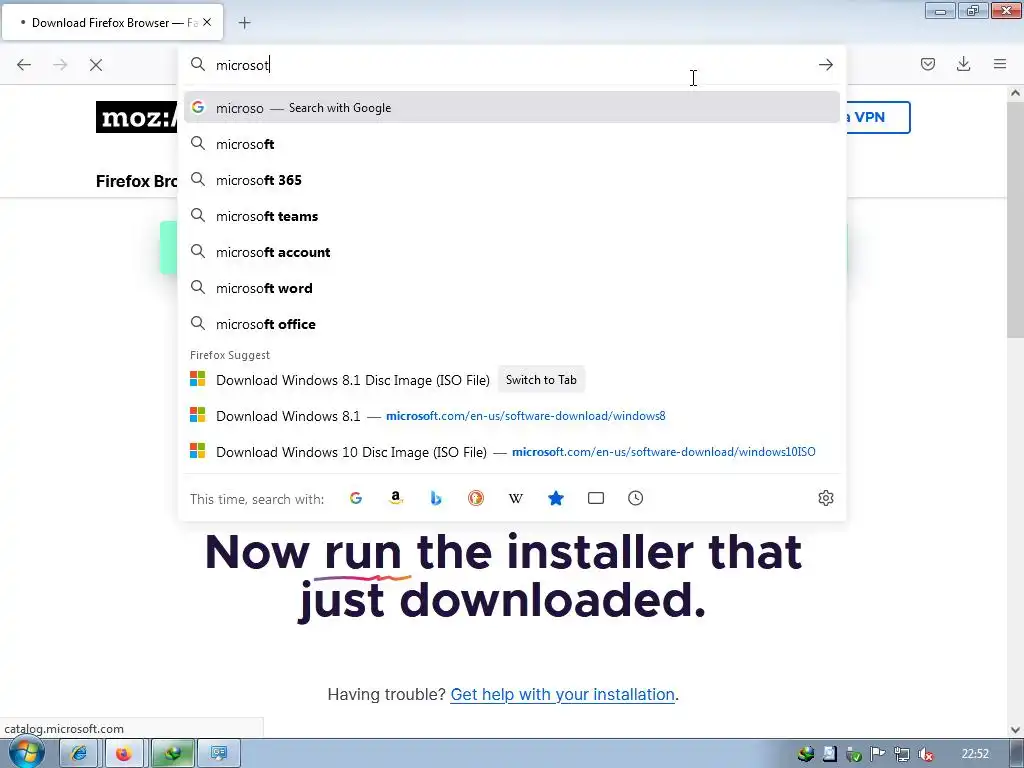Search open tabs using the tab icon
Viewport: 1024px width, 768px height.
(596, 498)
